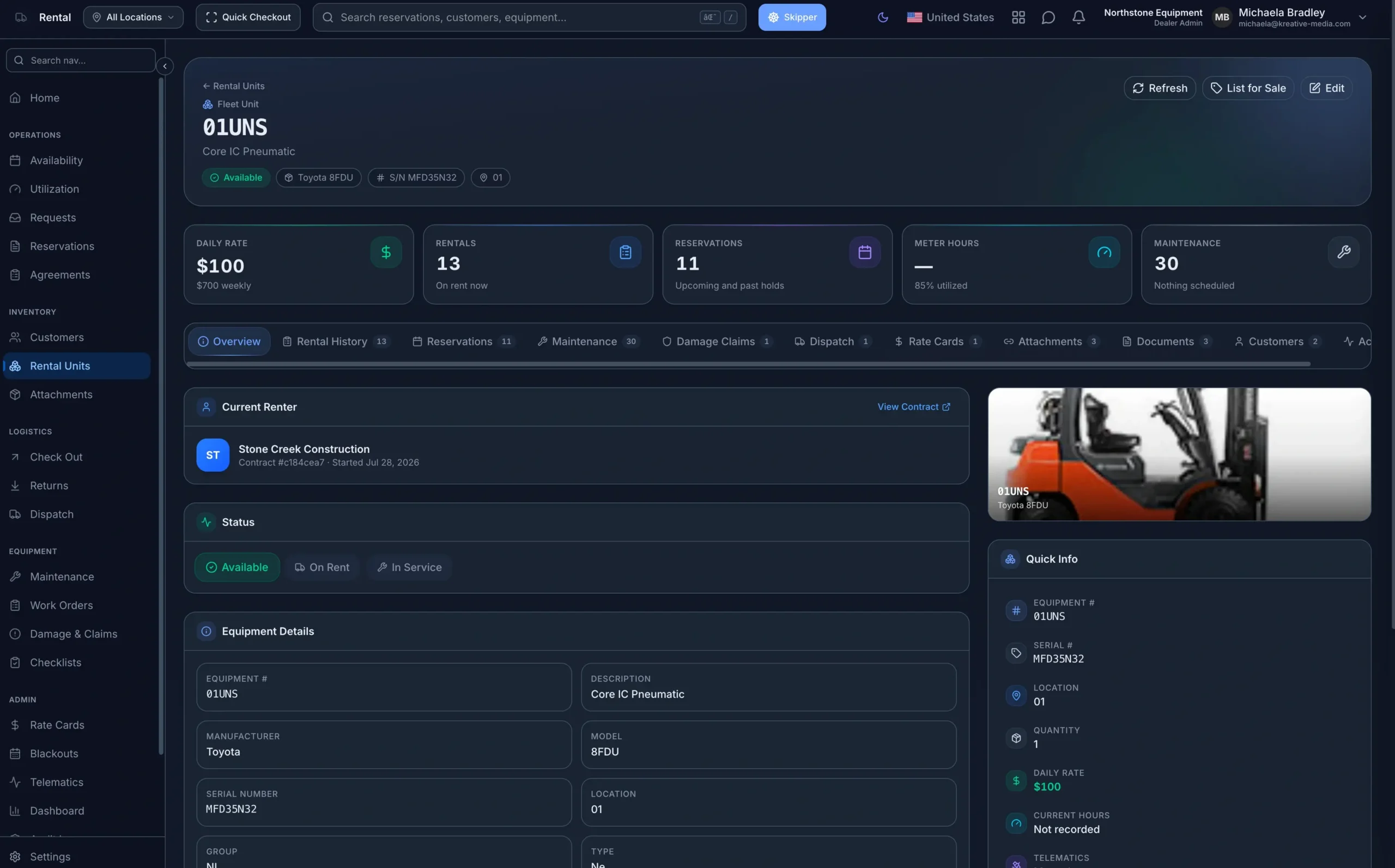Collapse the sidebar with chevron button
The image size is (1395, 868).
tap(165, 66)
